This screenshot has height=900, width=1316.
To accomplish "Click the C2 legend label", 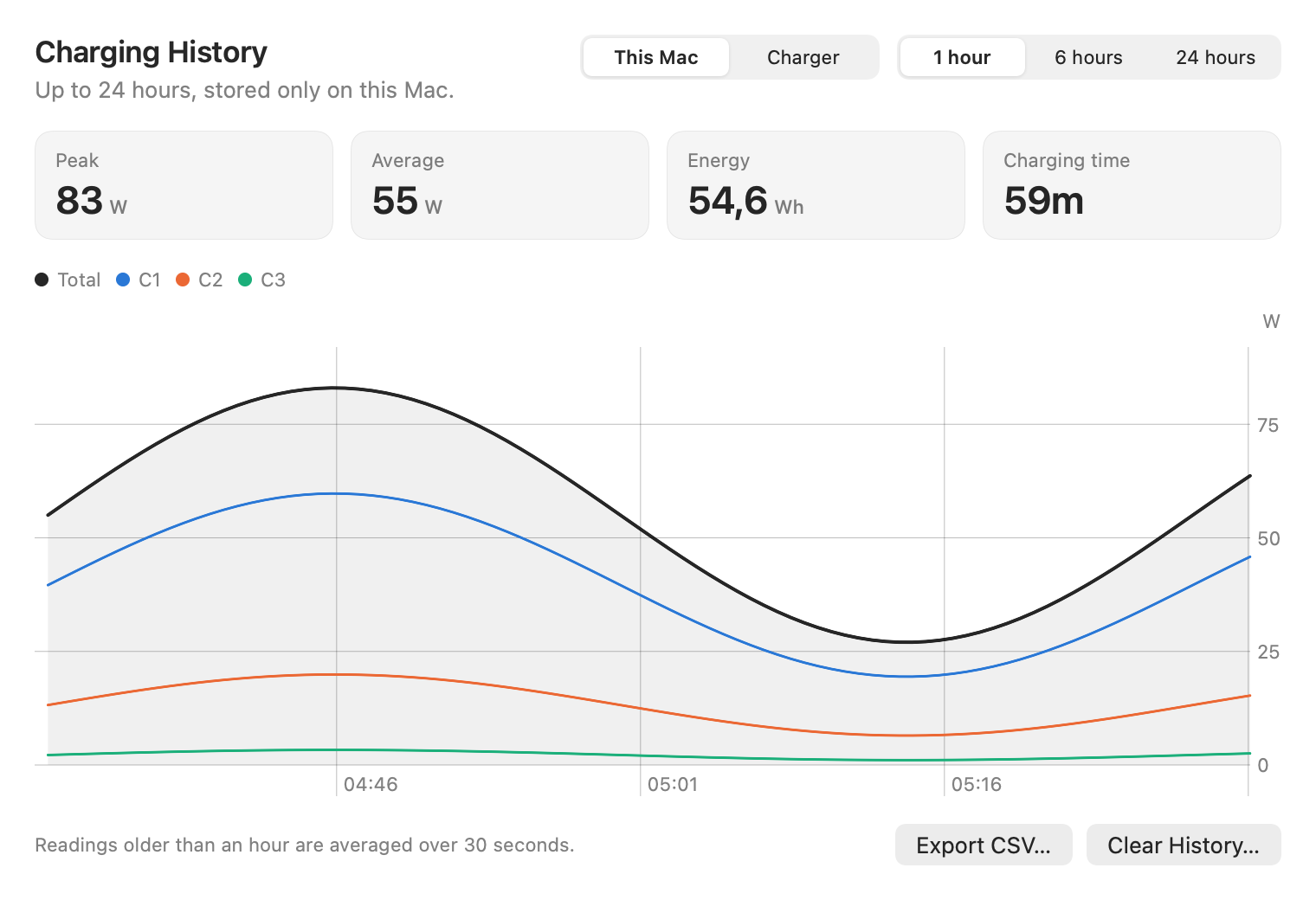I will pos(210,280).
